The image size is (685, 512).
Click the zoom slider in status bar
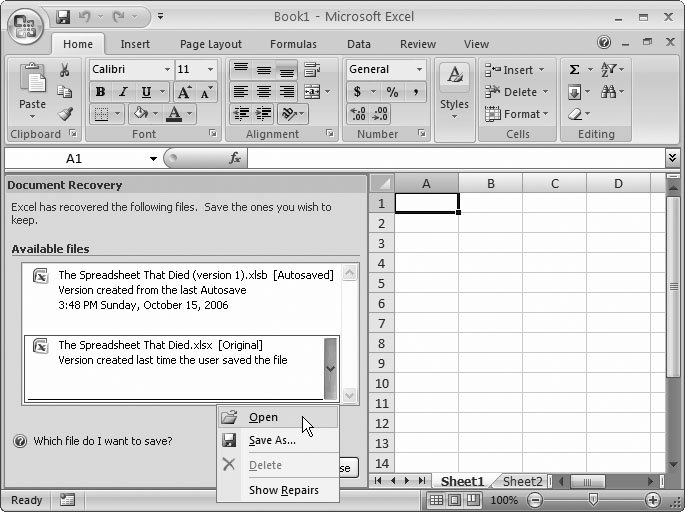[593, 499]
